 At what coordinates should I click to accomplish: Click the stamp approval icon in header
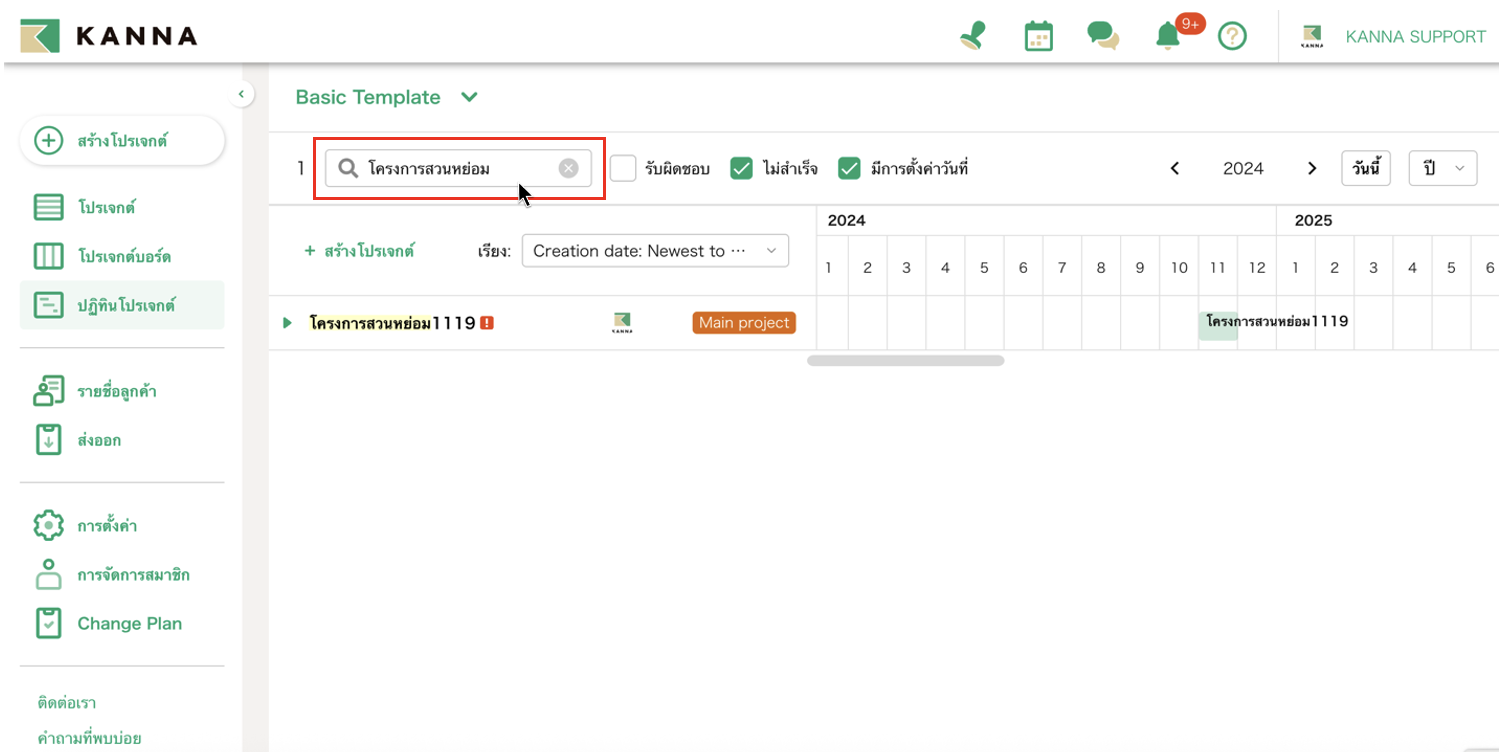click(972, 37)
